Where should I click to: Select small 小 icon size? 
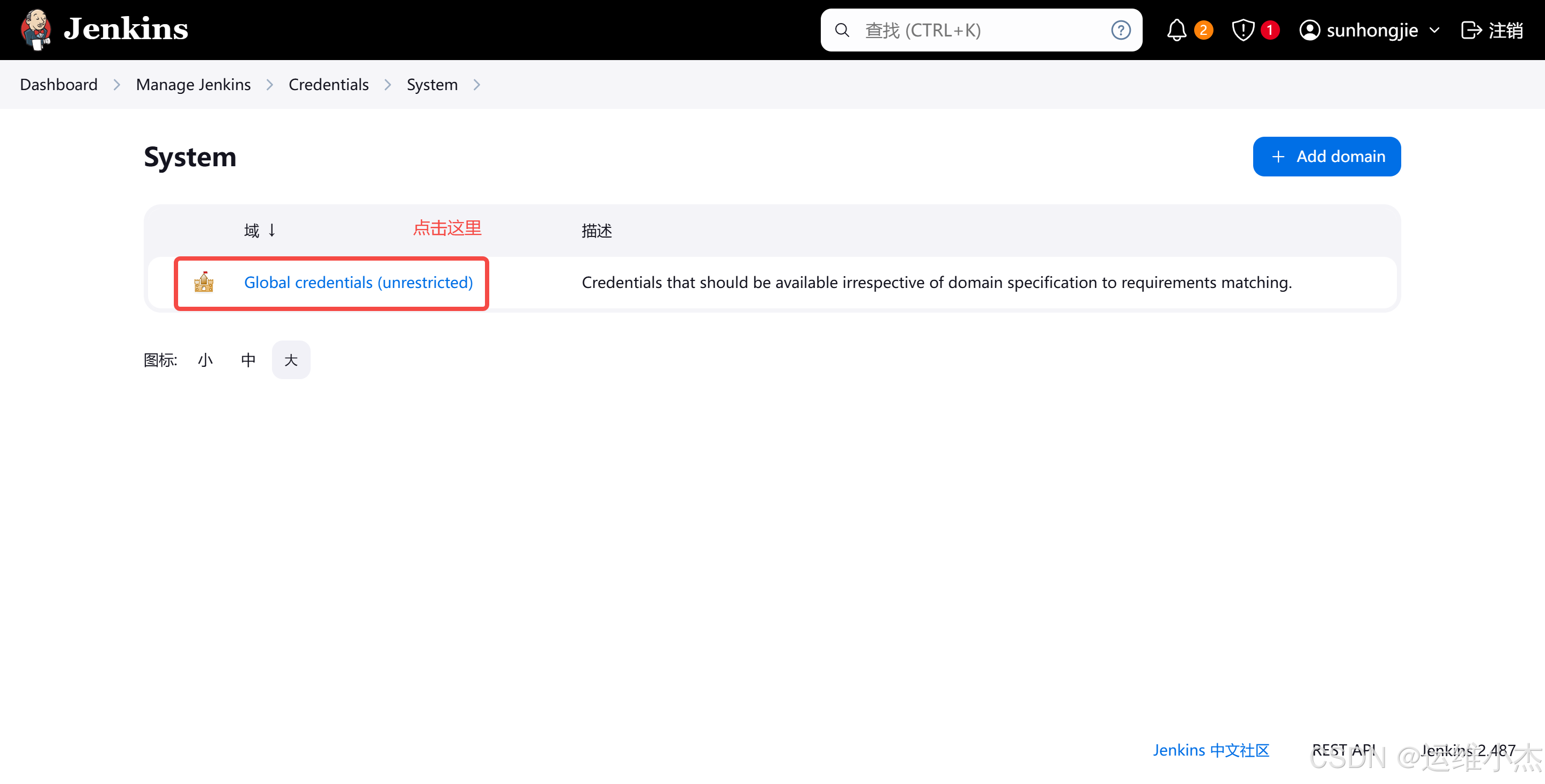pyautogui.click(x=205, y=360)
